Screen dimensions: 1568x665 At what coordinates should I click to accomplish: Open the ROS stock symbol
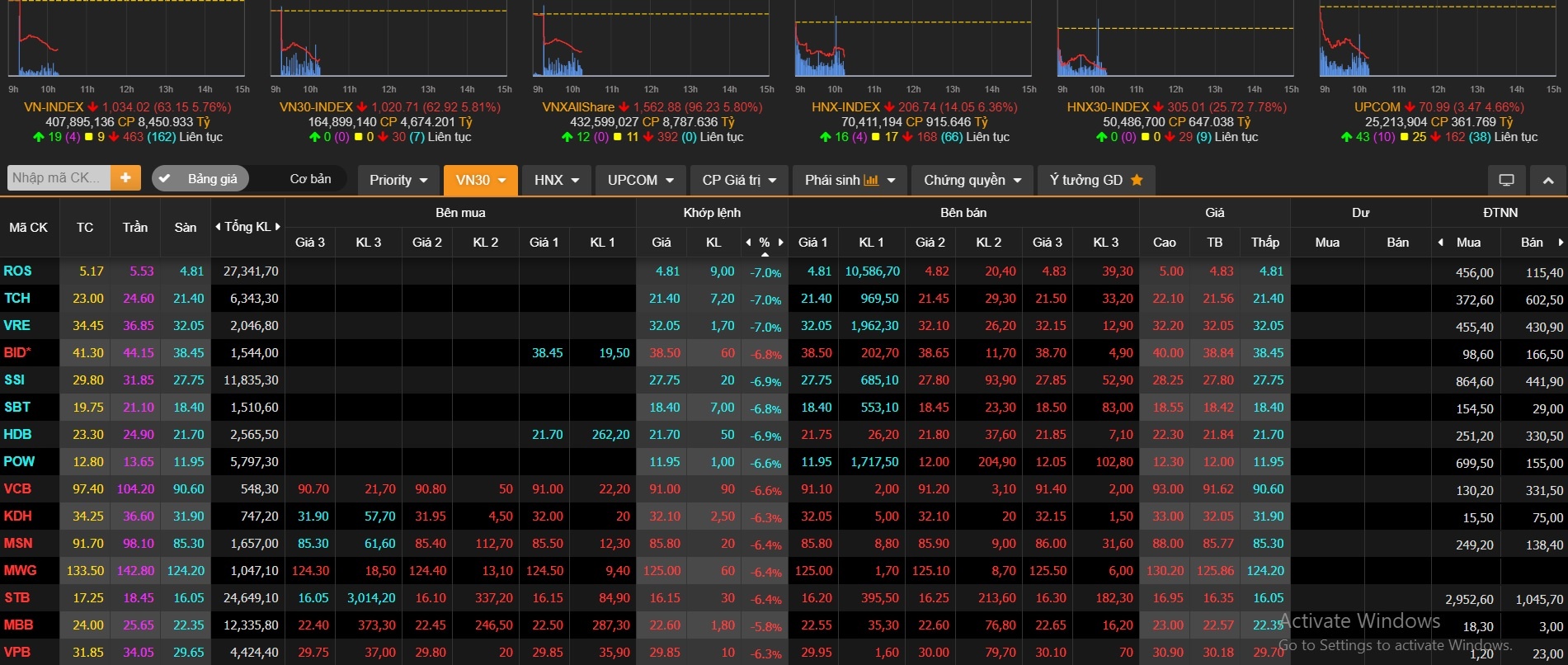(17, 271)
